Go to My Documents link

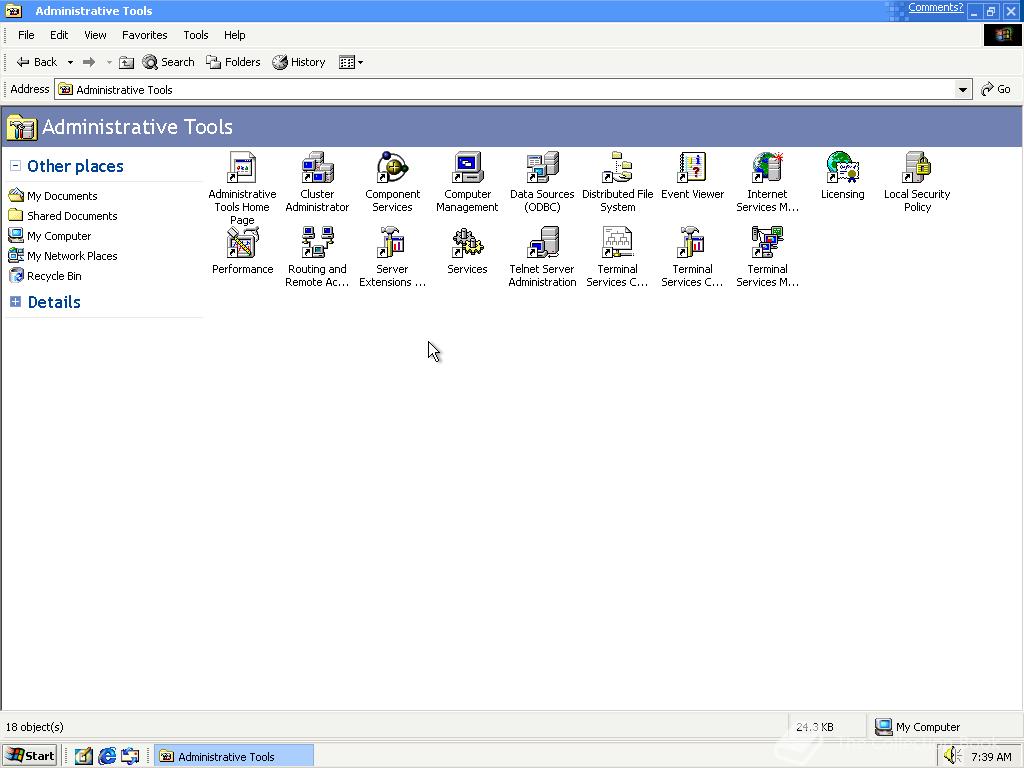[x=62, y=196]
